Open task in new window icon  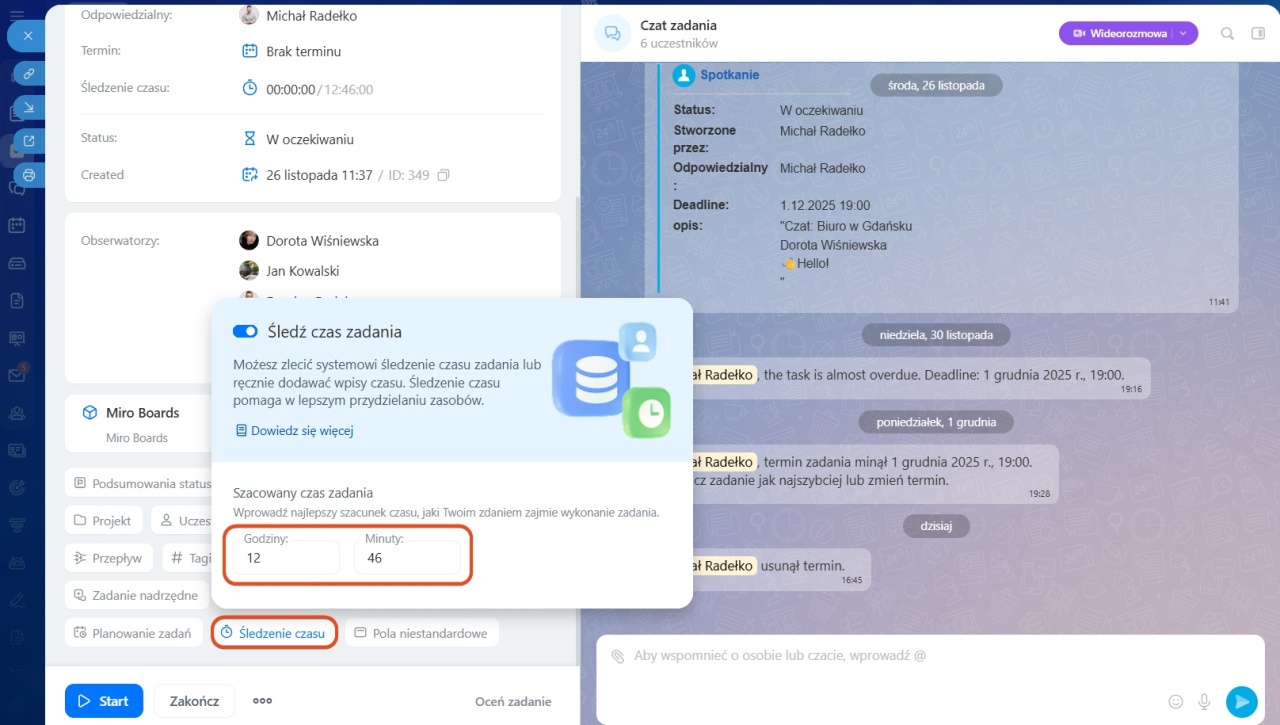[29, 141]
